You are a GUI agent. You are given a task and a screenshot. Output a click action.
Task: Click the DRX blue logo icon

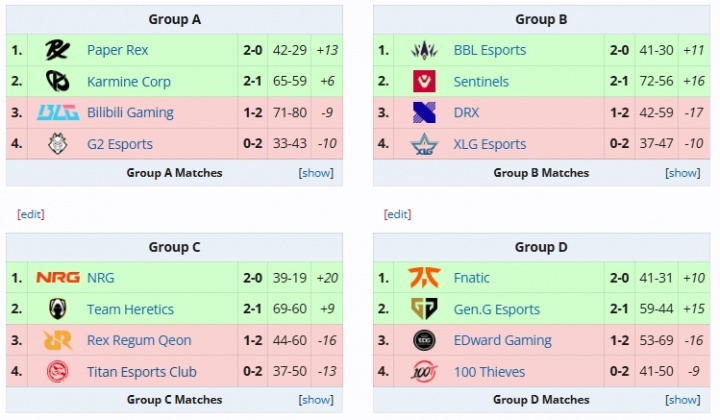click(424, 112)
